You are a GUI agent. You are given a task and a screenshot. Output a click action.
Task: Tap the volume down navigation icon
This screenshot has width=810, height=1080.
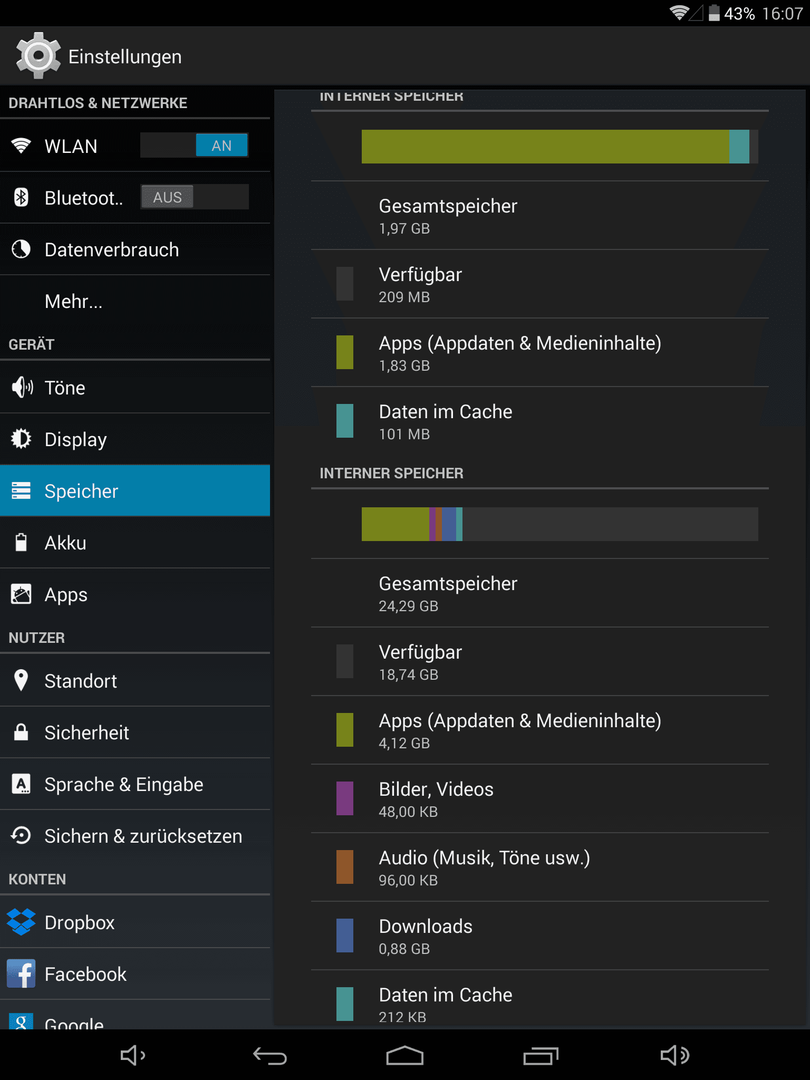click(133, 1055)
